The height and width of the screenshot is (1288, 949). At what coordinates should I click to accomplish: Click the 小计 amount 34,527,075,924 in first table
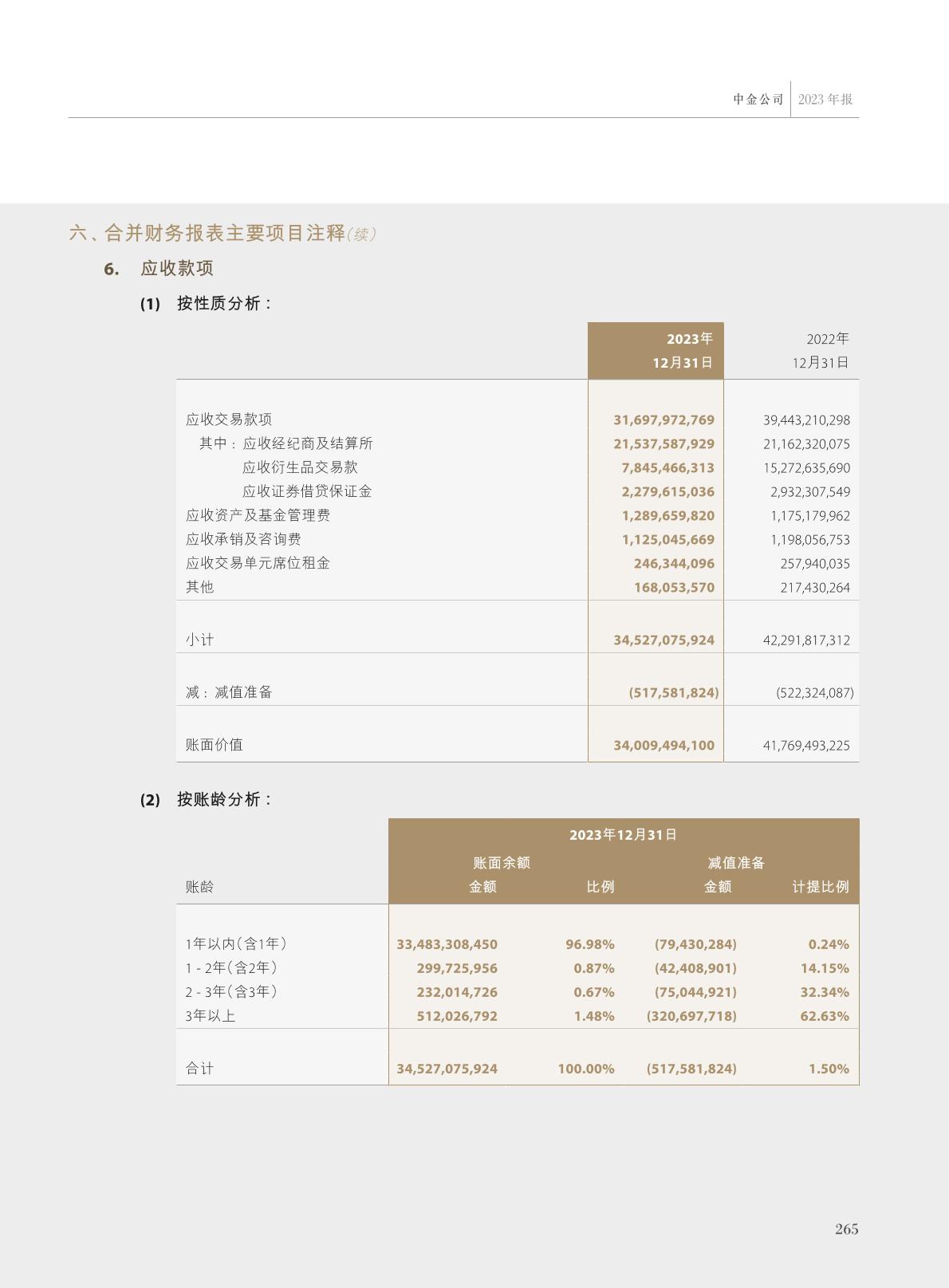[x=664, y=640]
